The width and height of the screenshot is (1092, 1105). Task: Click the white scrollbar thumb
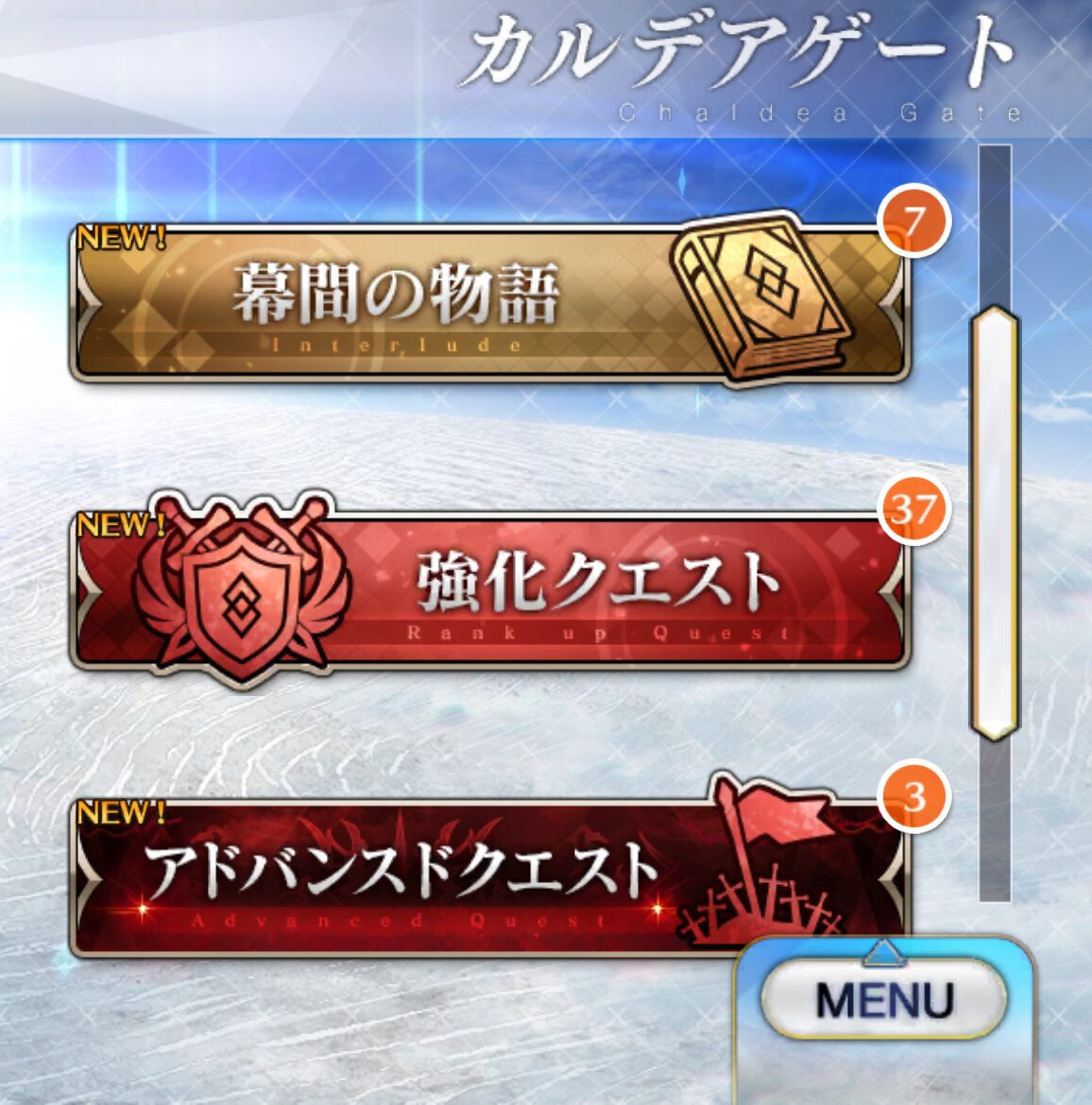tap(995, 523)
